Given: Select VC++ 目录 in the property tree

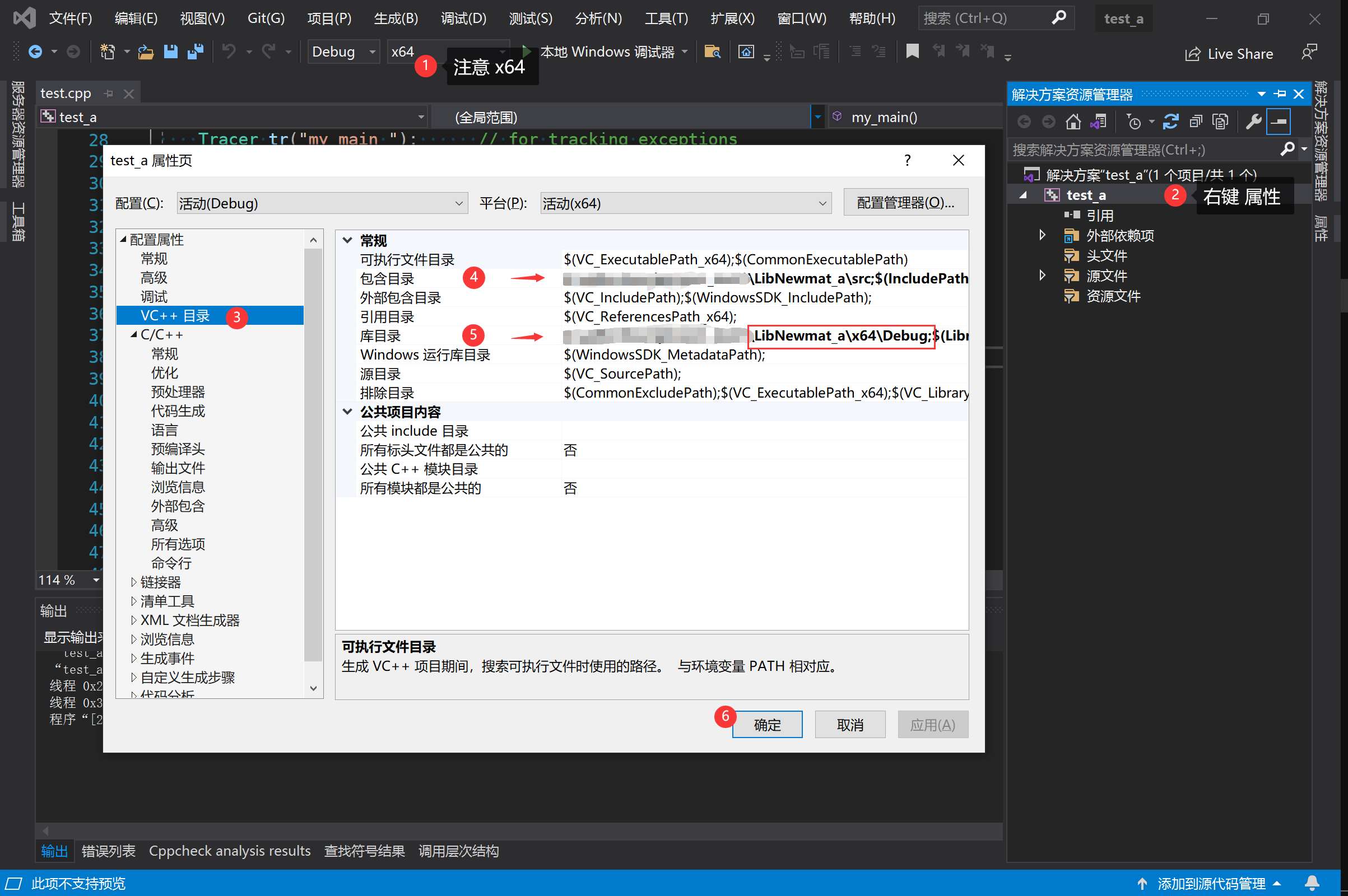Looking at the screenshot, I should (210, 315).
